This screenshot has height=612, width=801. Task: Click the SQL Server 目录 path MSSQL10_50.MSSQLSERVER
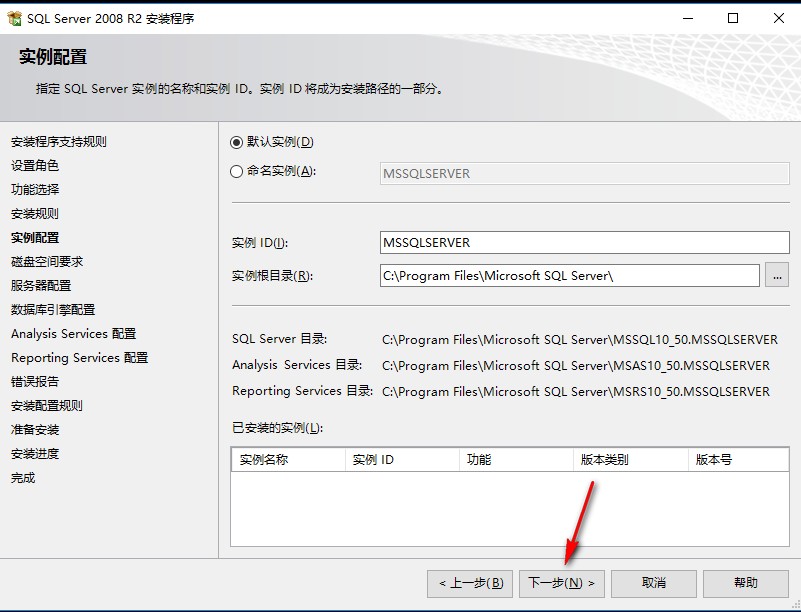click(580, 340)
